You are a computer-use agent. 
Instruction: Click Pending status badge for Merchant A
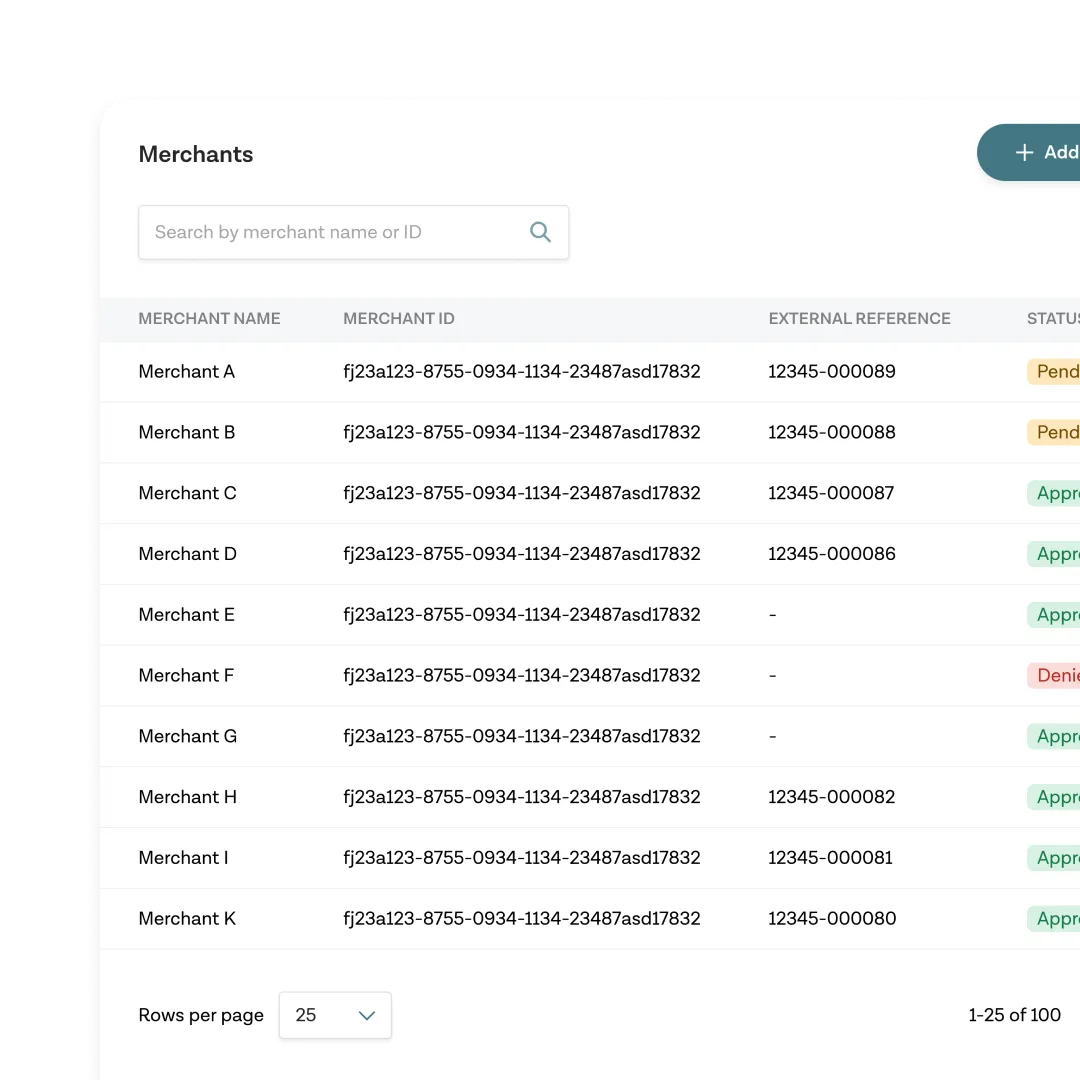pos(1054,372)
